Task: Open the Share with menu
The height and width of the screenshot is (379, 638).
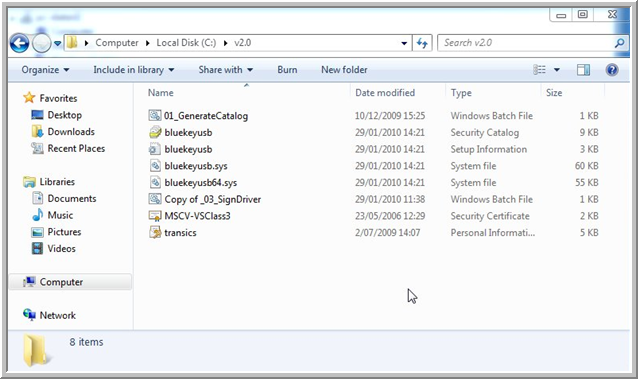Action: [225, 70]
